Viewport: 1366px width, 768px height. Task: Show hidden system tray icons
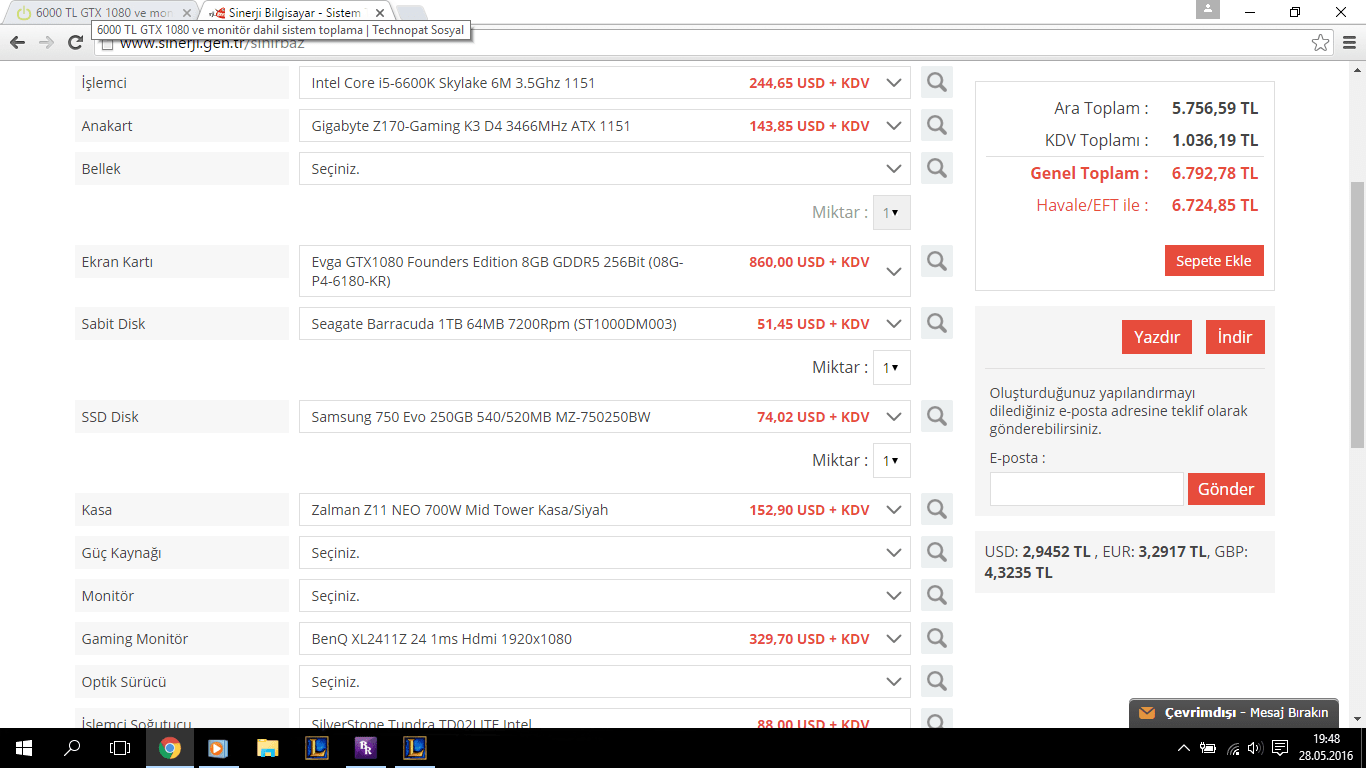[x=1184, y=748]
